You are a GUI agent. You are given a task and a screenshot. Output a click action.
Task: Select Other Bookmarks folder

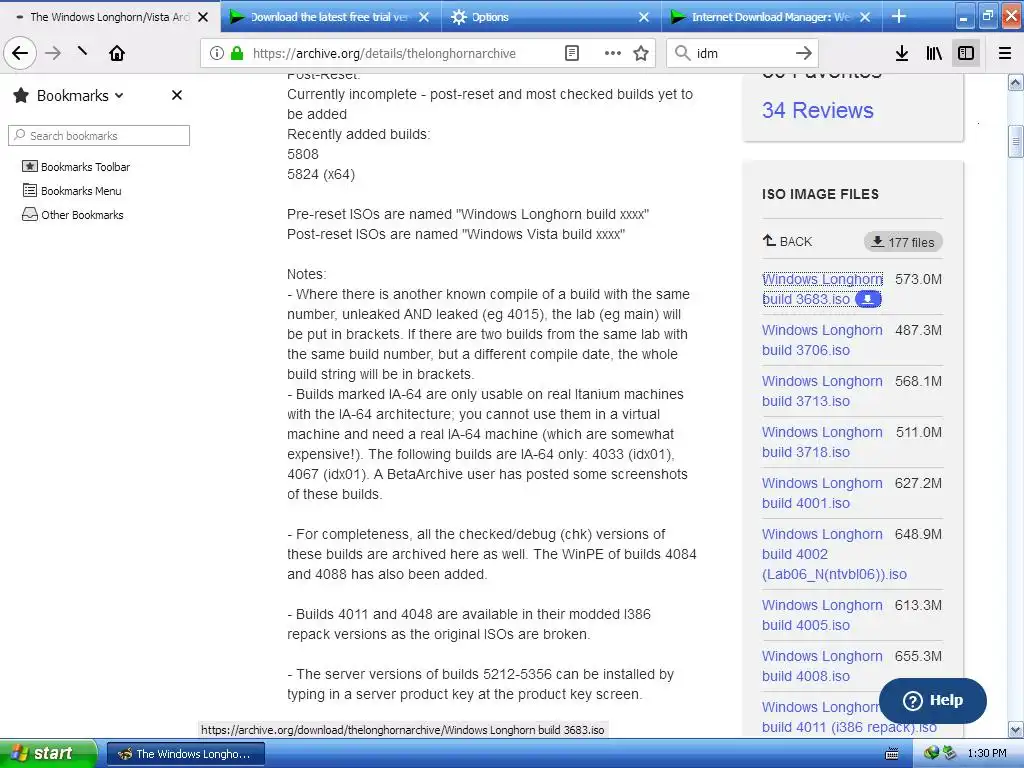pos(72,215)
